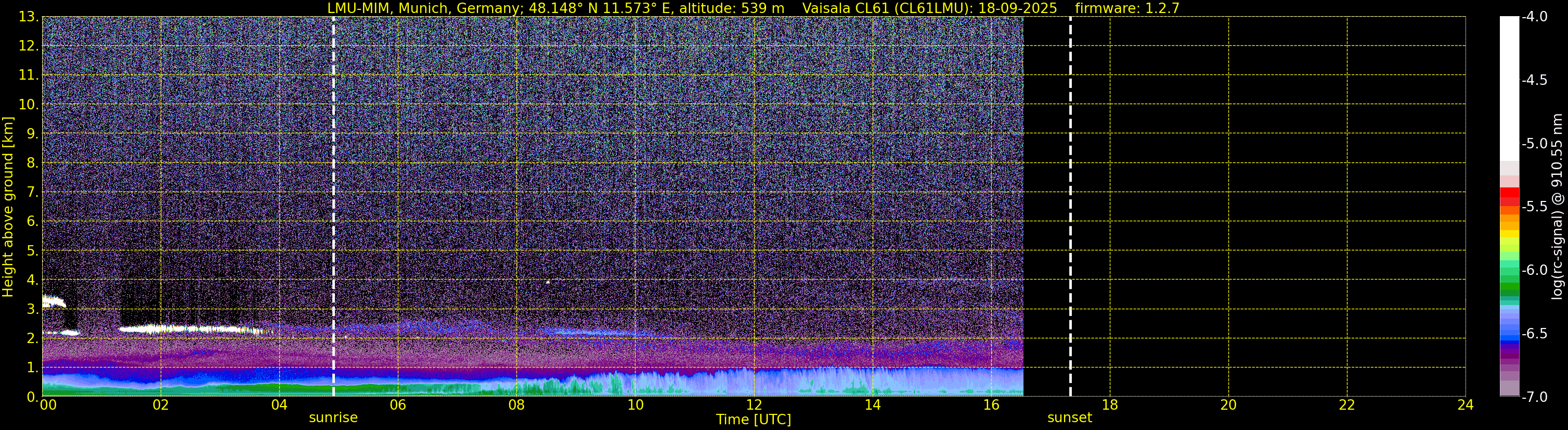This screenshot has width=1568, height=430.
Task: Click the 'sunset' label below the axis
Action: [x=1069, y=418]
